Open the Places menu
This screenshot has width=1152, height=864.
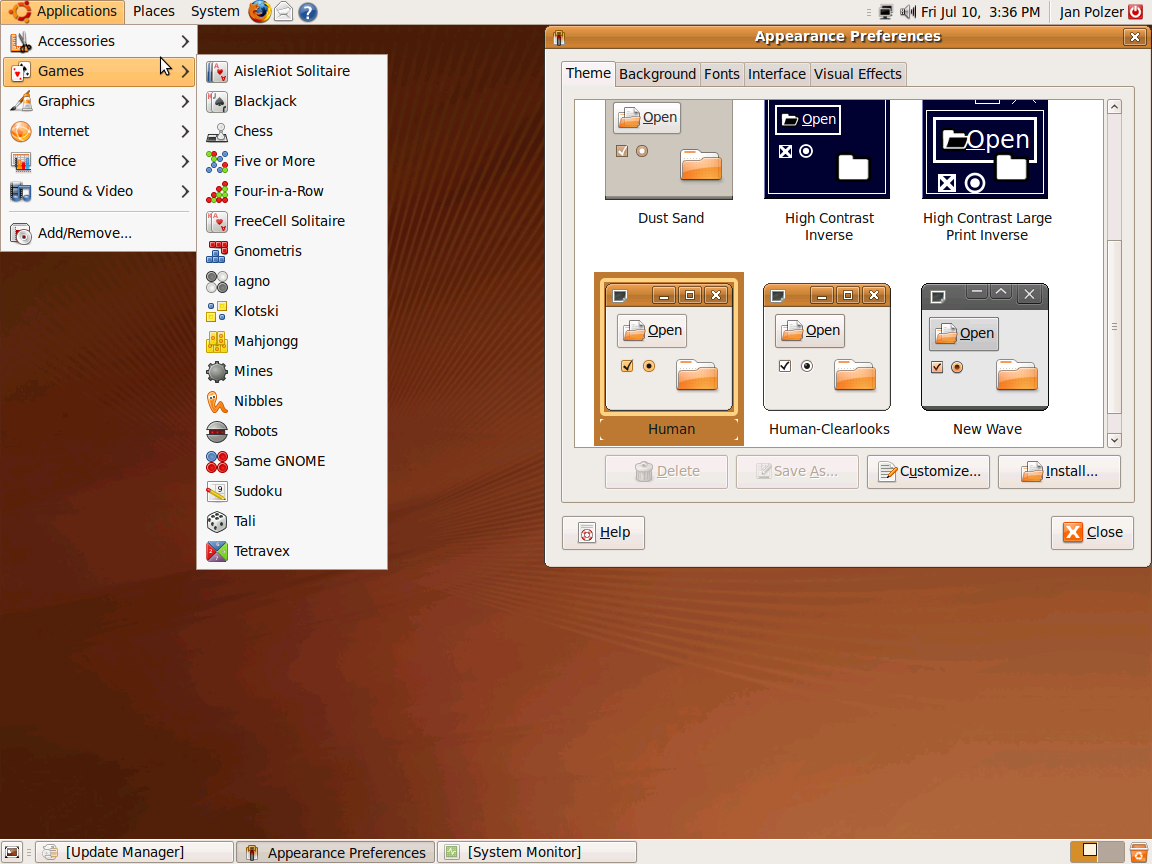tap(154, 12)
